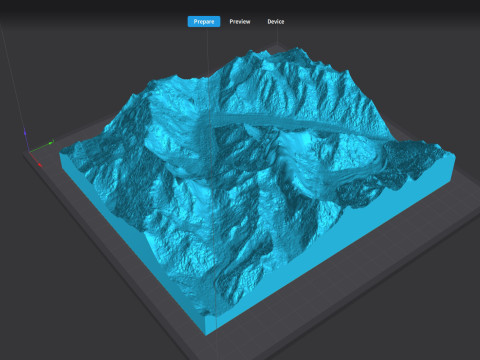Switch to the Prepare tab
Viewport: 480px width, 360px height.
(x=204, y=22)
